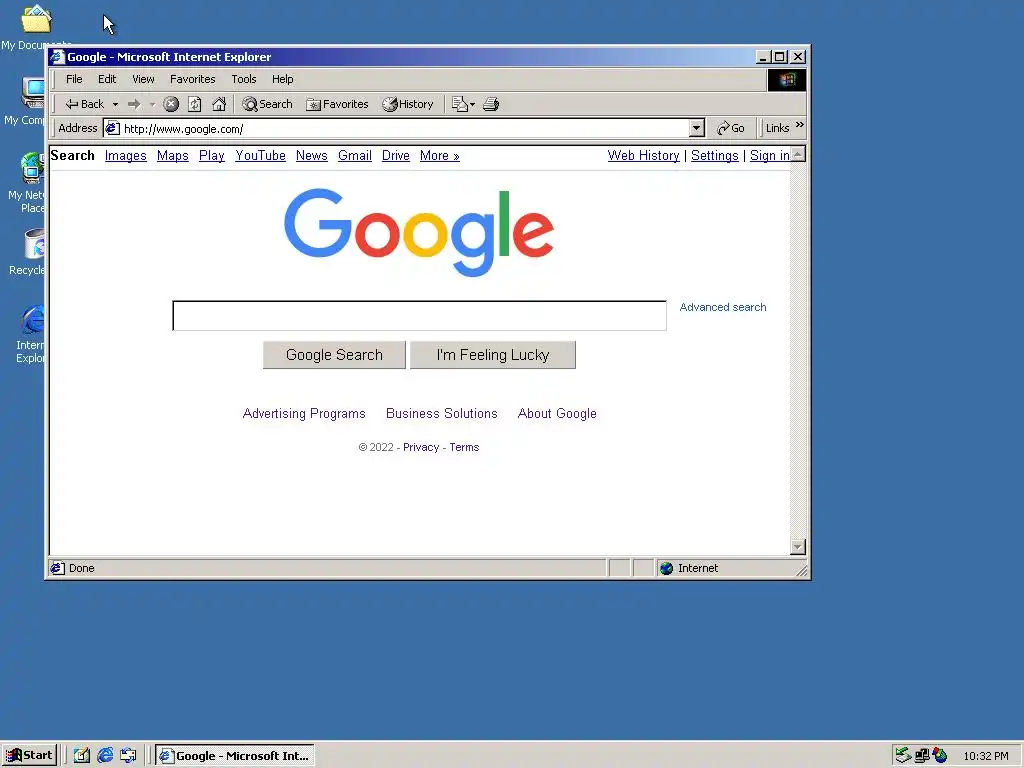Expand the Links bar chevron
Viewport: 1024px width, 768px height.
pyautogui.click(x=799, y=125)
